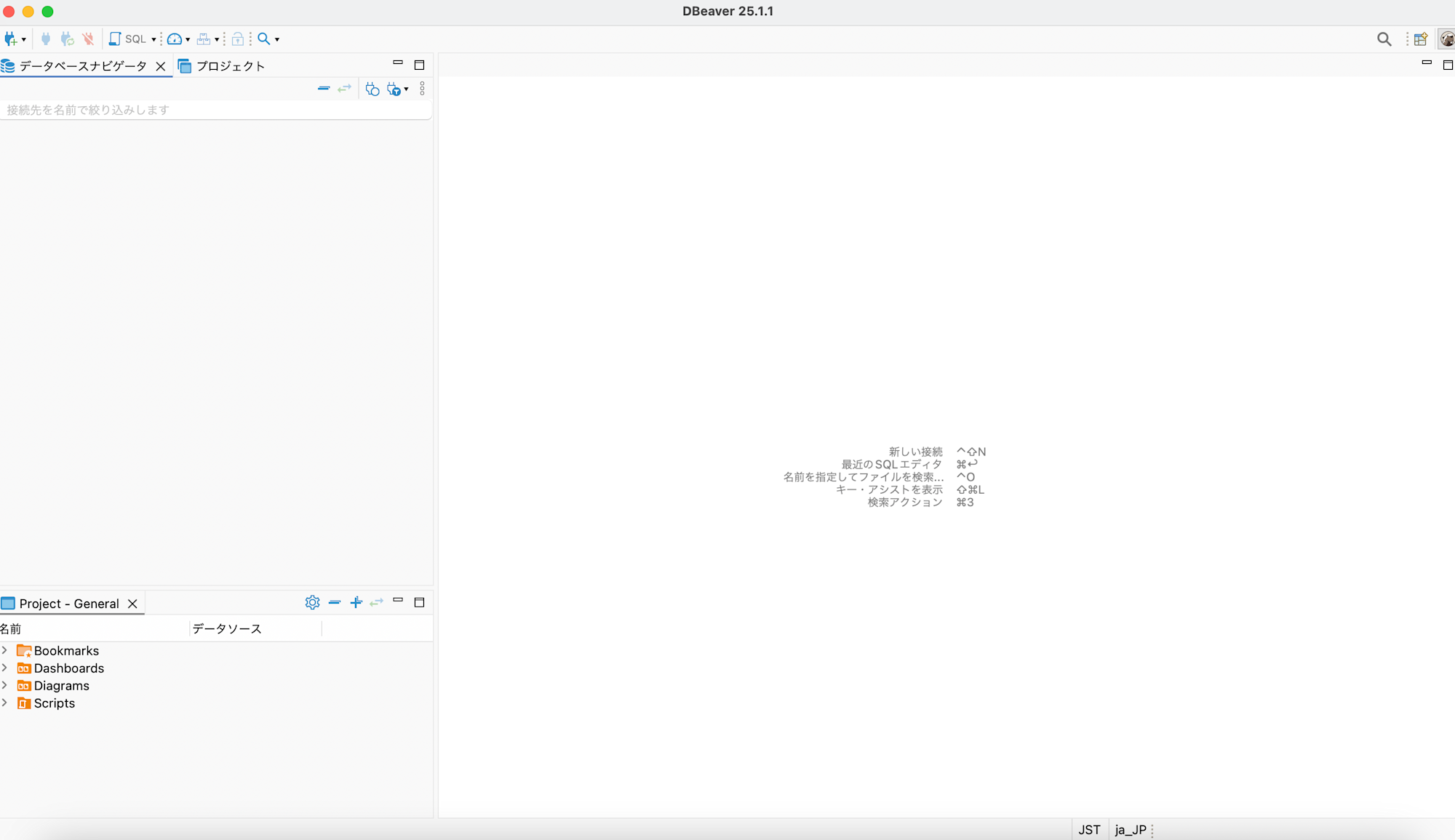Click the JST timezone status entry

1089,830
